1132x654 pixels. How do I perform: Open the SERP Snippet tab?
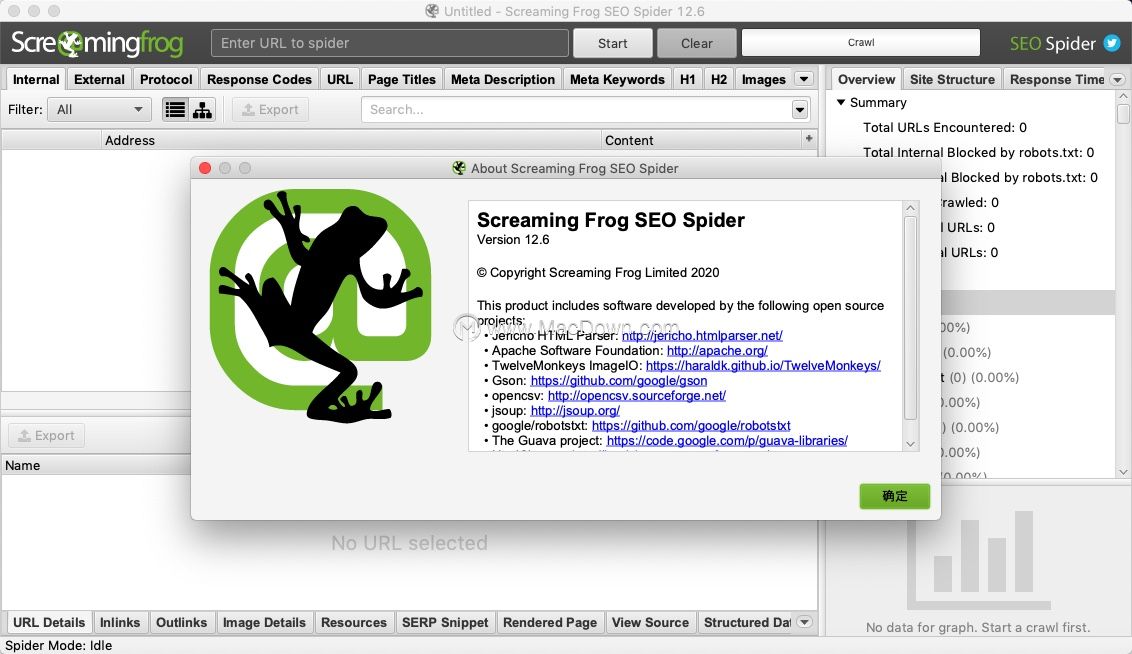pyautogui.click(x=445, y=622)
